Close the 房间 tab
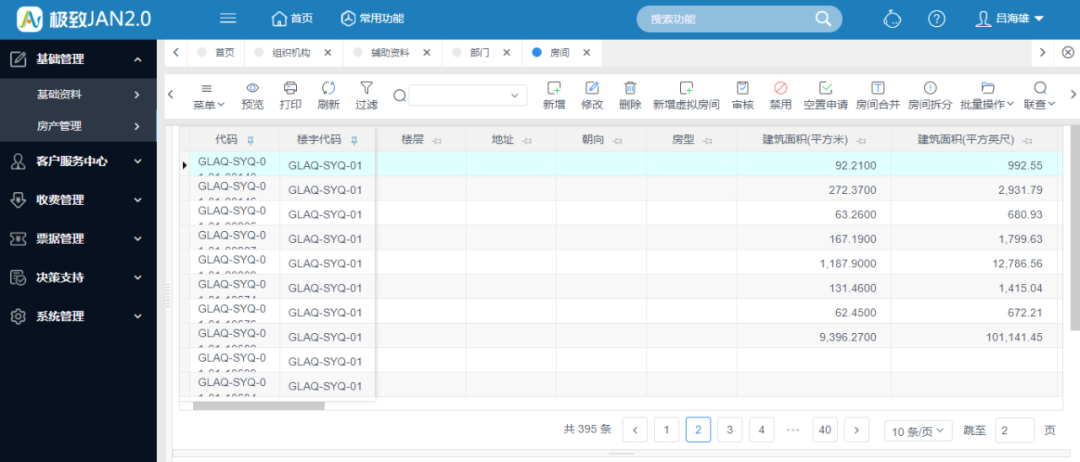 coord(587,52)
